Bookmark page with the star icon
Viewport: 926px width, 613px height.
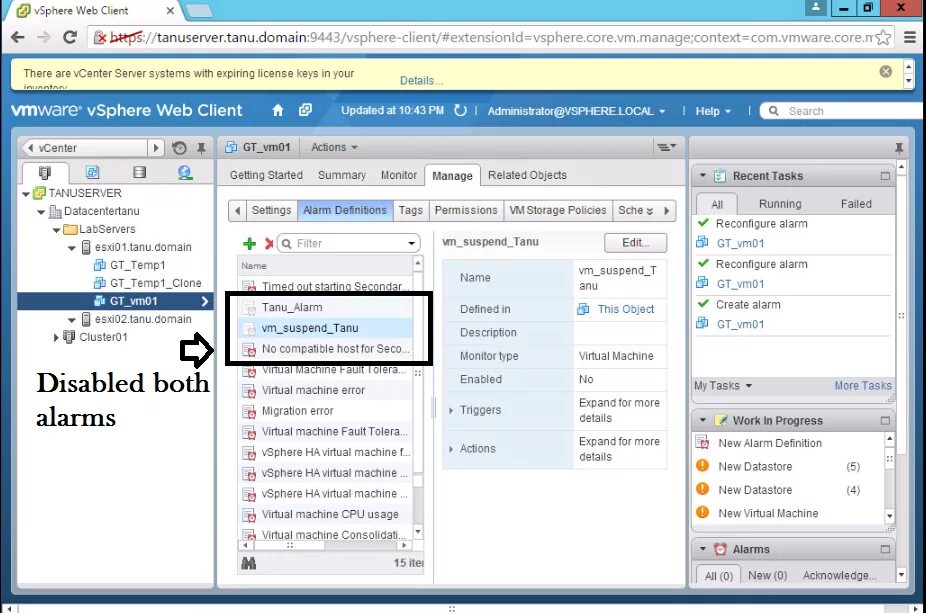point(883,38)
